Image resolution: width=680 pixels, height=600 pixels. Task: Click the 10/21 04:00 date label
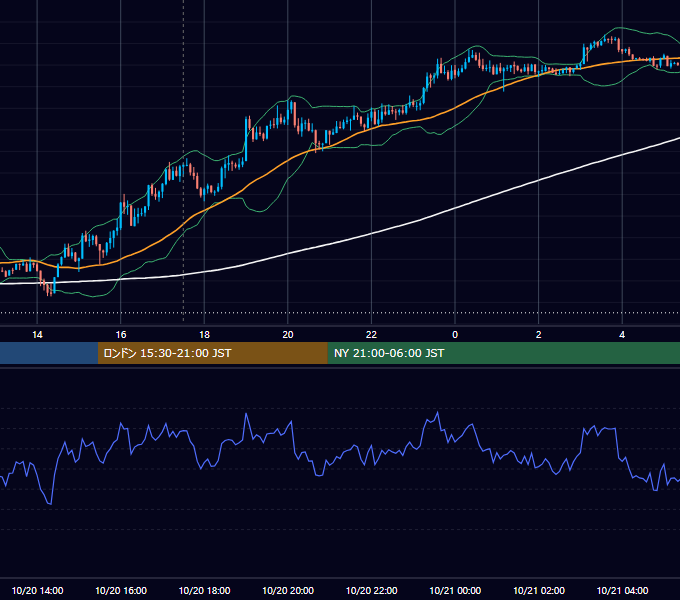pos(622,590)
